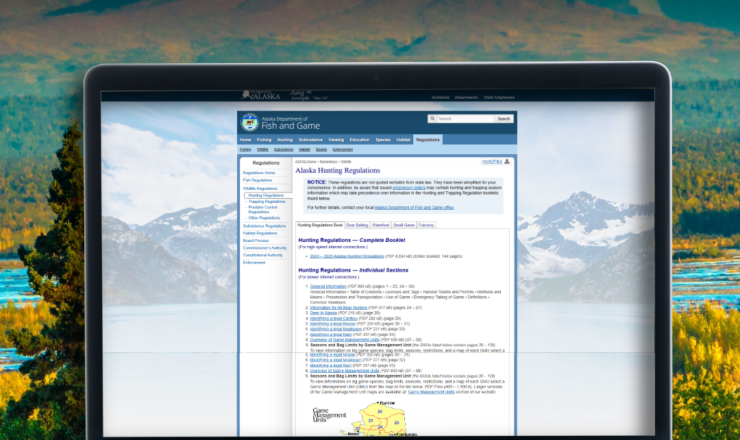Click Fishing in the light-blue sub-navigation bar
Viewport: 740px width, 440px height.
[245, 150]
